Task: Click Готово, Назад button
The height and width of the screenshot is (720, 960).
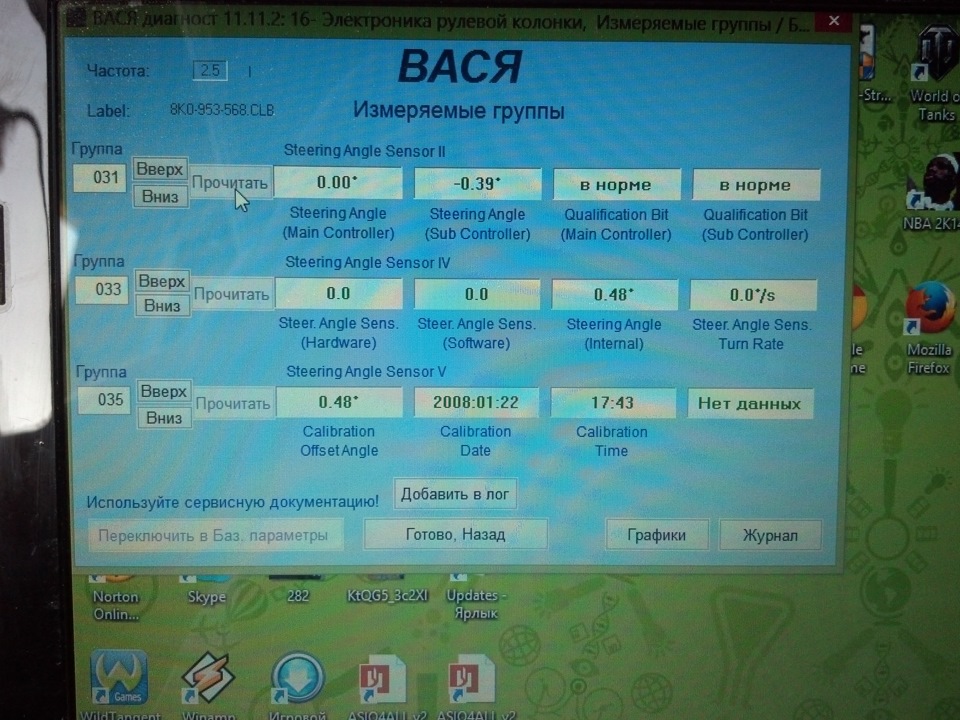Action: point(456,534)
